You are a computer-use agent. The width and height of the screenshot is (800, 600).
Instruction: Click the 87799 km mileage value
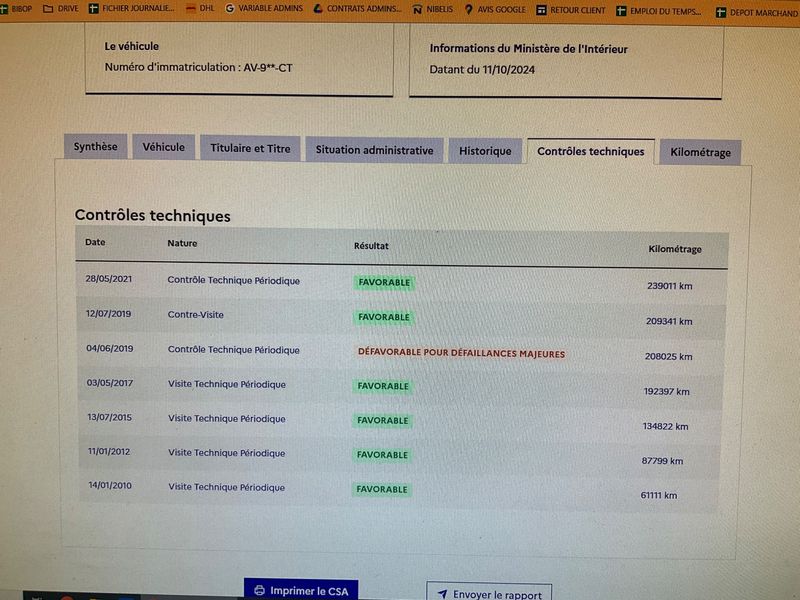pyautogui.click(x=662, y=461)
